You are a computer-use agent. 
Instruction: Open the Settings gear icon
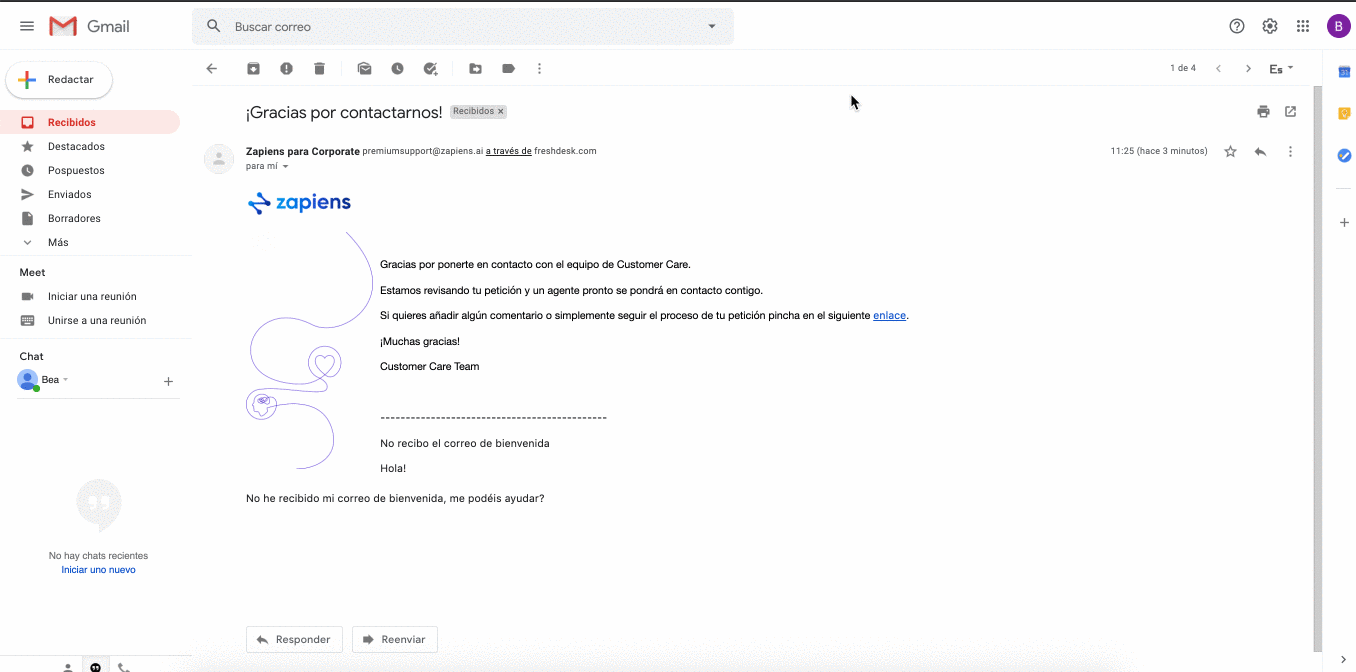[1270, 26]
